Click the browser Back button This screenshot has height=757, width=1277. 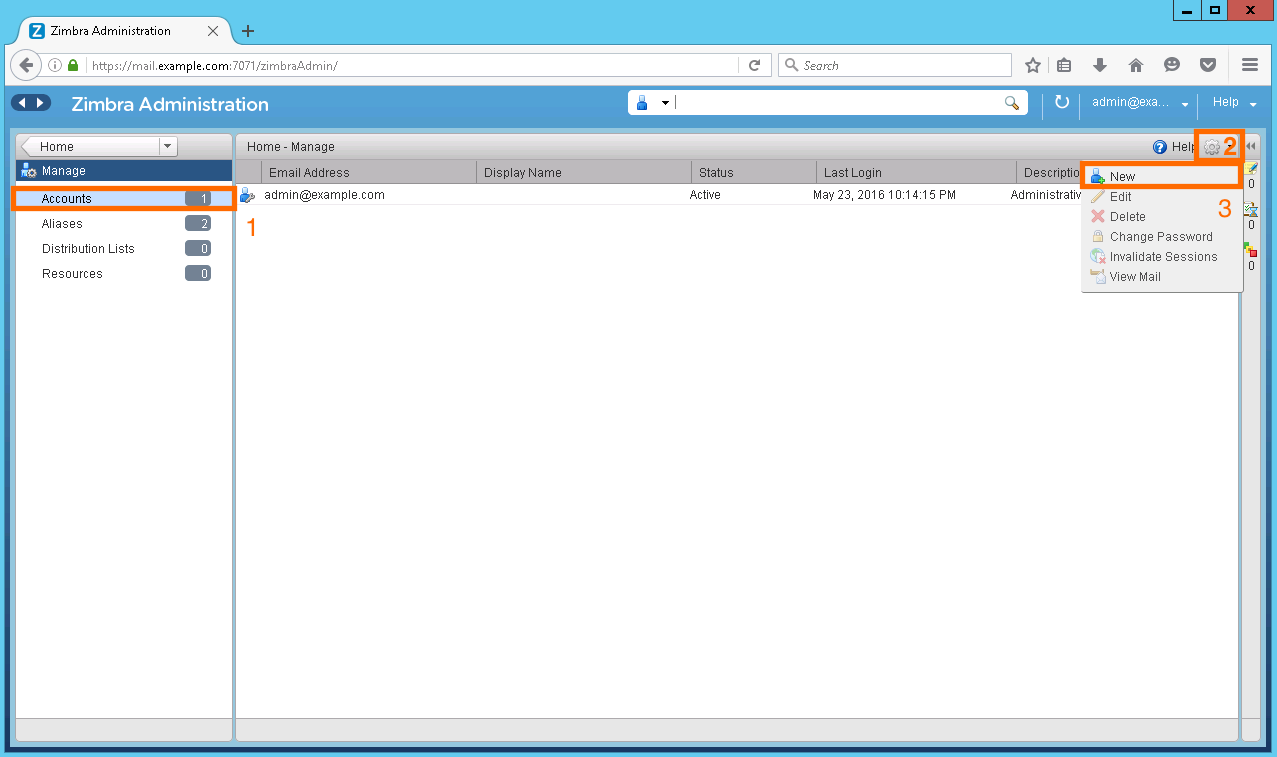coord(27,65)
